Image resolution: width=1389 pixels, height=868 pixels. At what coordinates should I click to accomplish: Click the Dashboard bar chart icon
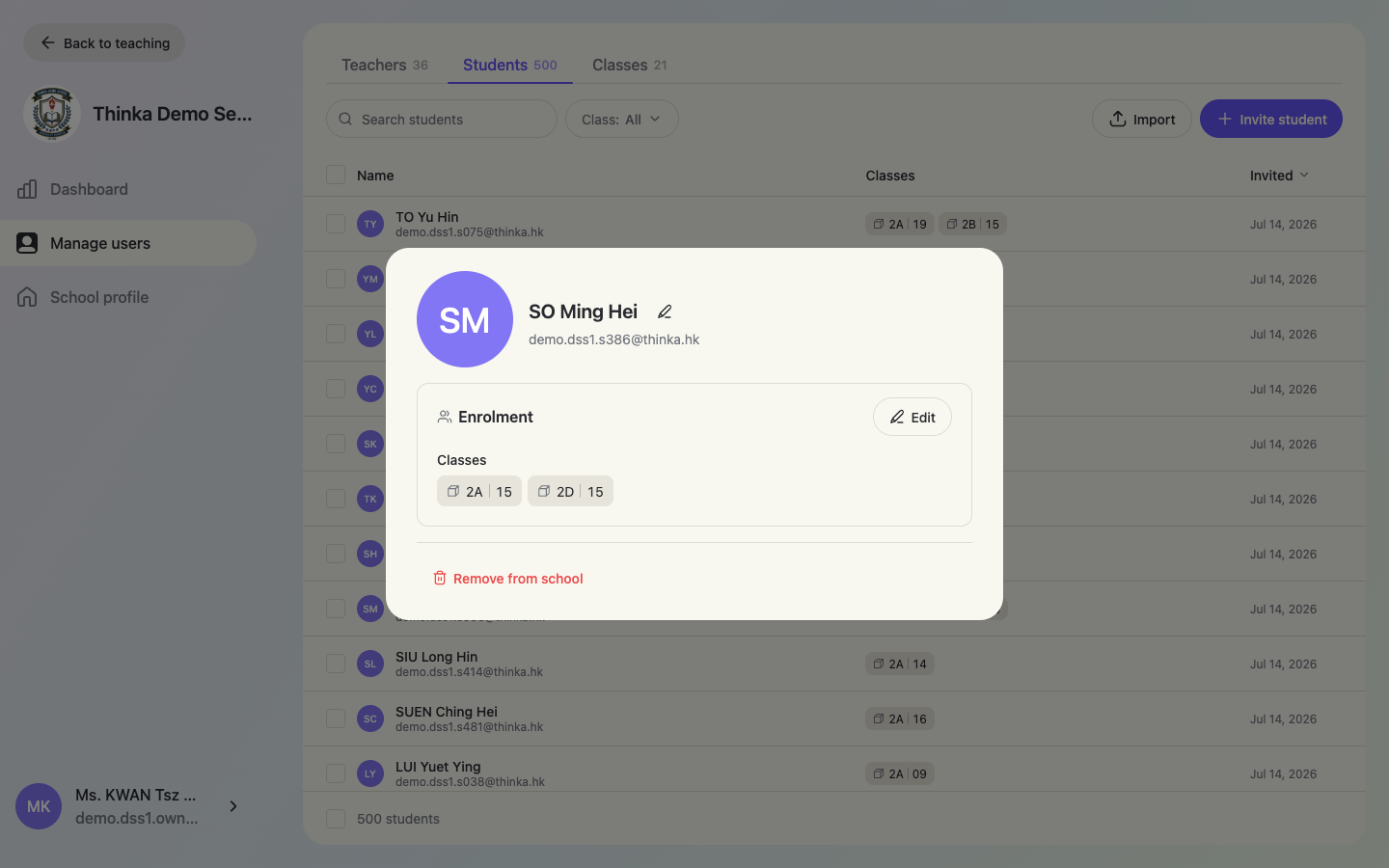tap(27, 189)
